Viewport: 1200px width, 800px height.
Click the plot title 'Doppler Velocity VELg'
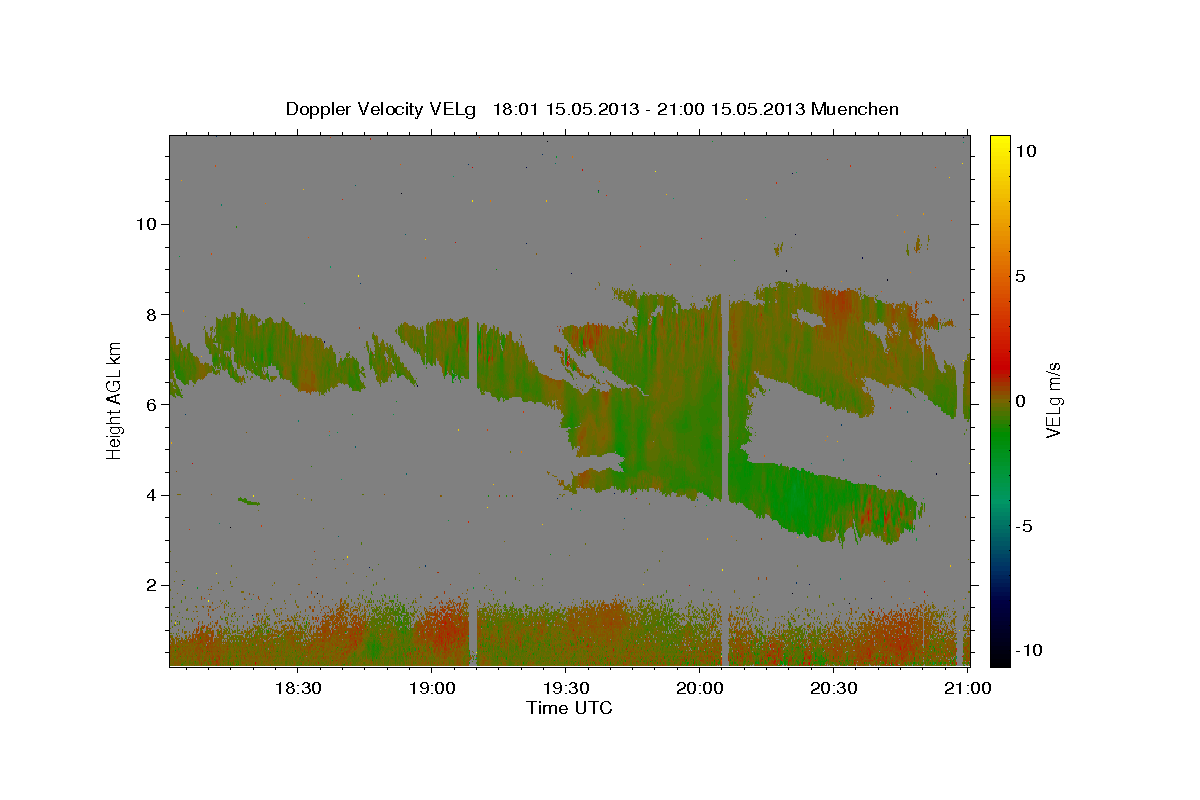(x=383, y=109)
